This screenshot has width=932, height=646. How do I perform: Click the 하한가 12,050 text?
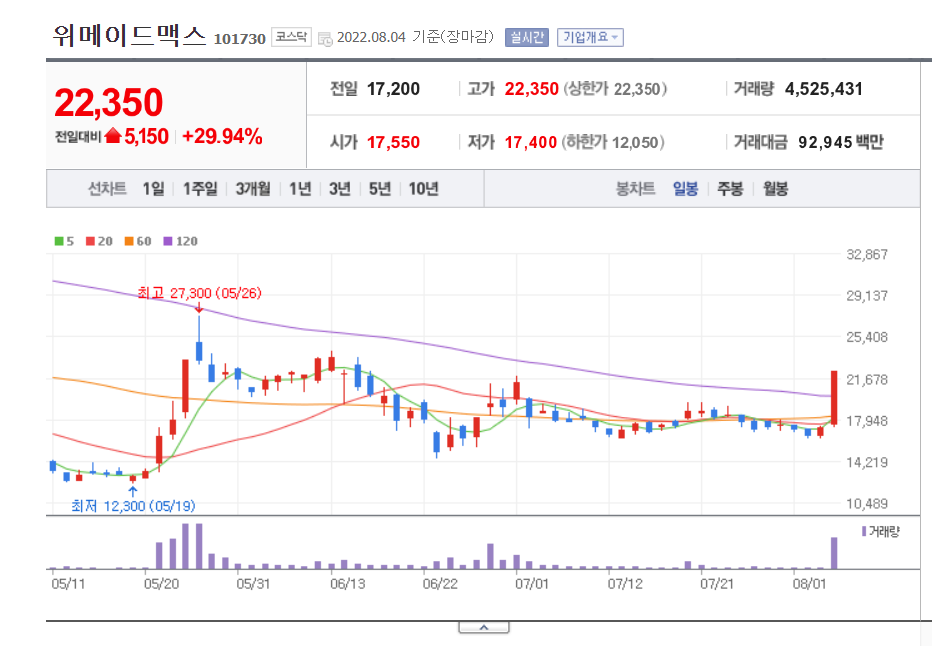(x=613, y=143)
